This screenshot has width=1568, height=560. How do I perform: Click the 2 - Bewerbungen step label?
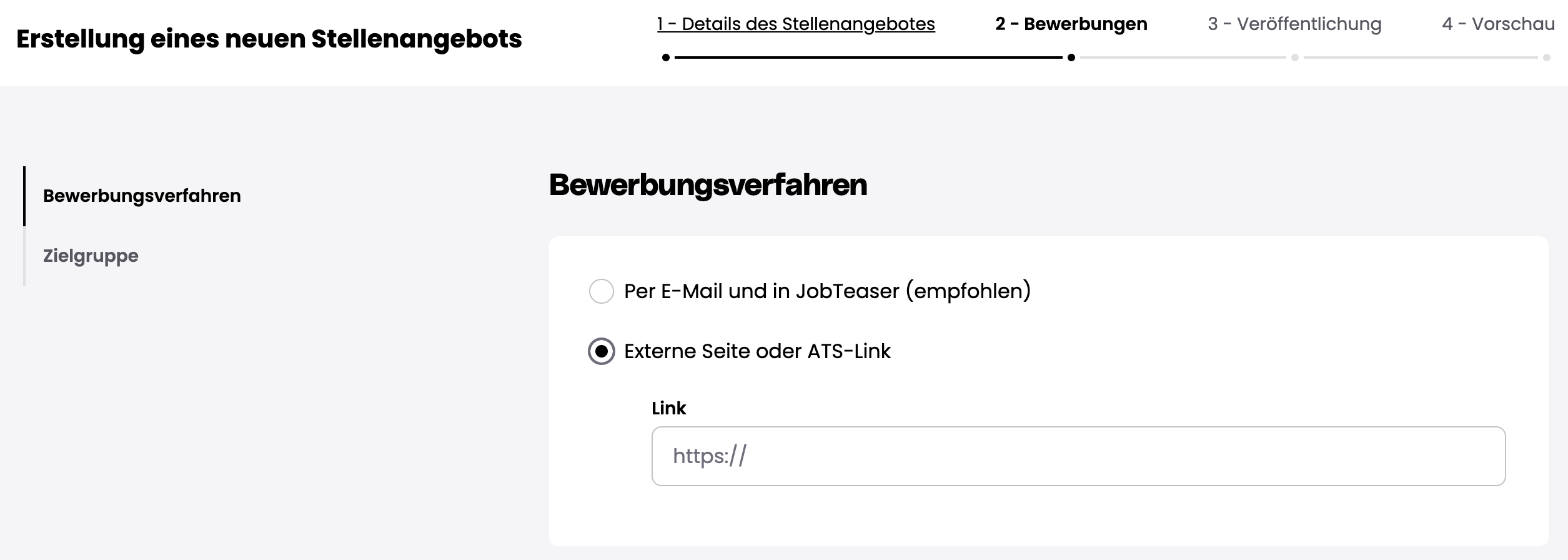click(1071, 24)
